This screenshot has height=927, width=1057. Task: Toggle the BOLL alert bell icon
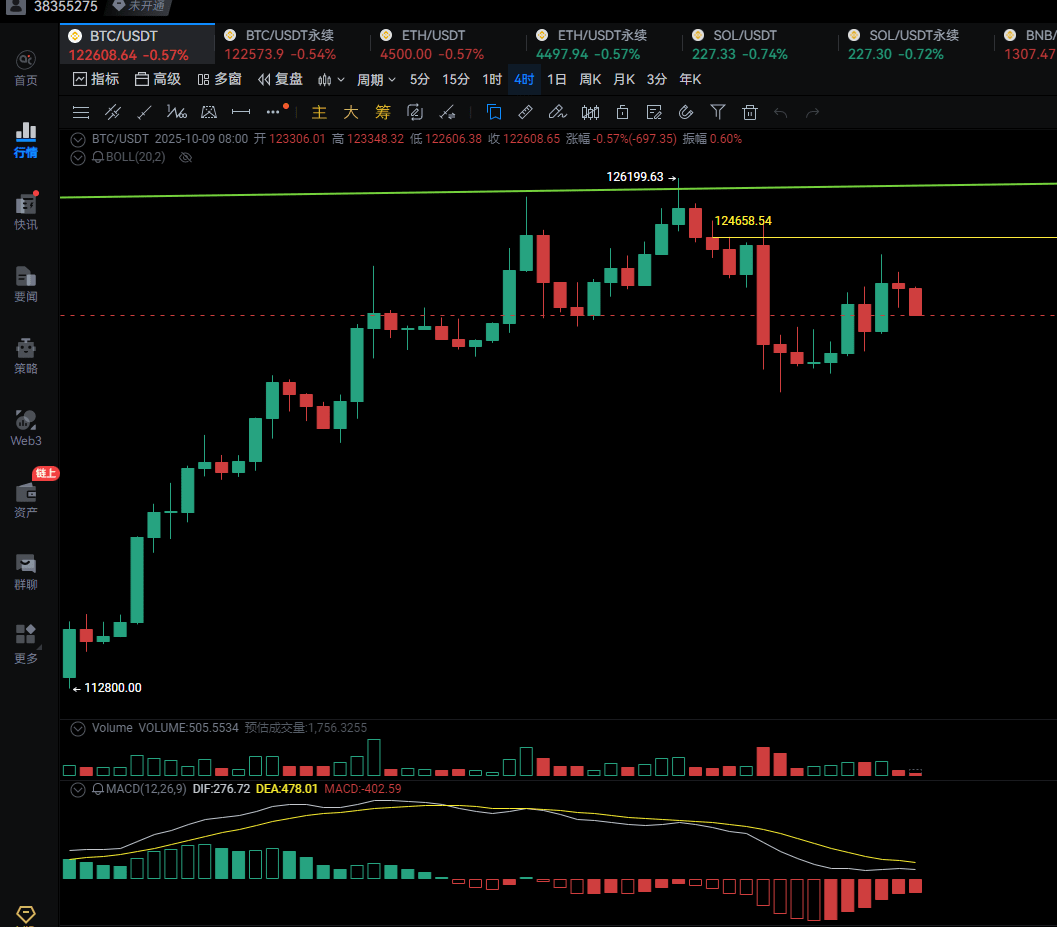pyautogui.click(x=98, y=157)
